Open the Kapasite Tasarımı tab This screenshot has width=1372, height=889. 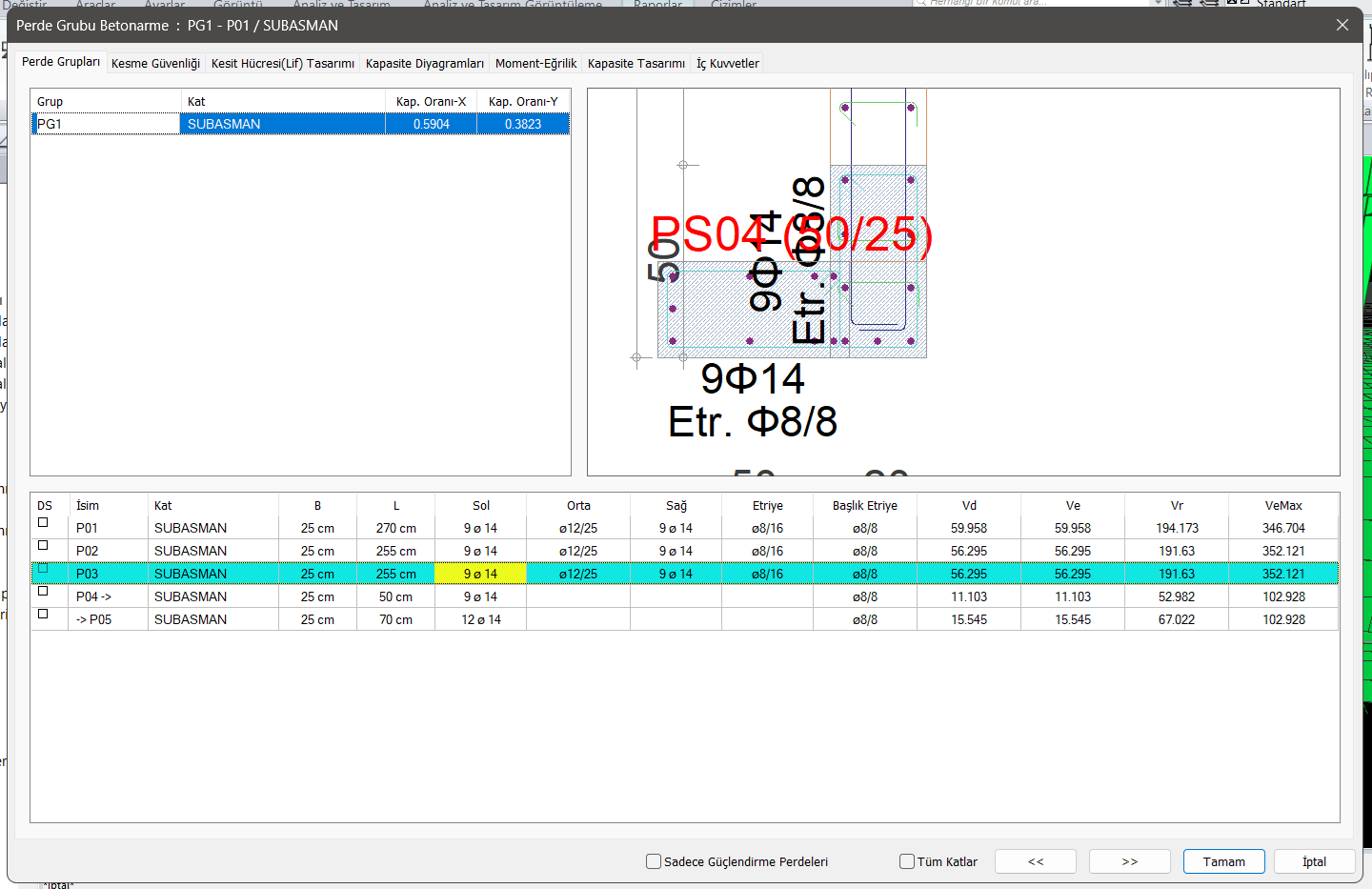636,64
